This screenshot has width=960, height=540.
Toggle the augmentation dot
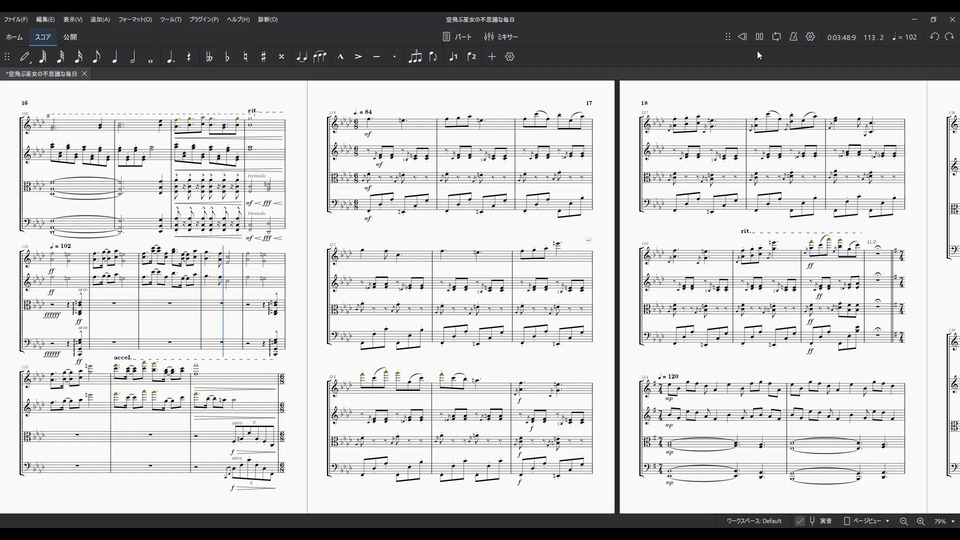tap(171, 56)
